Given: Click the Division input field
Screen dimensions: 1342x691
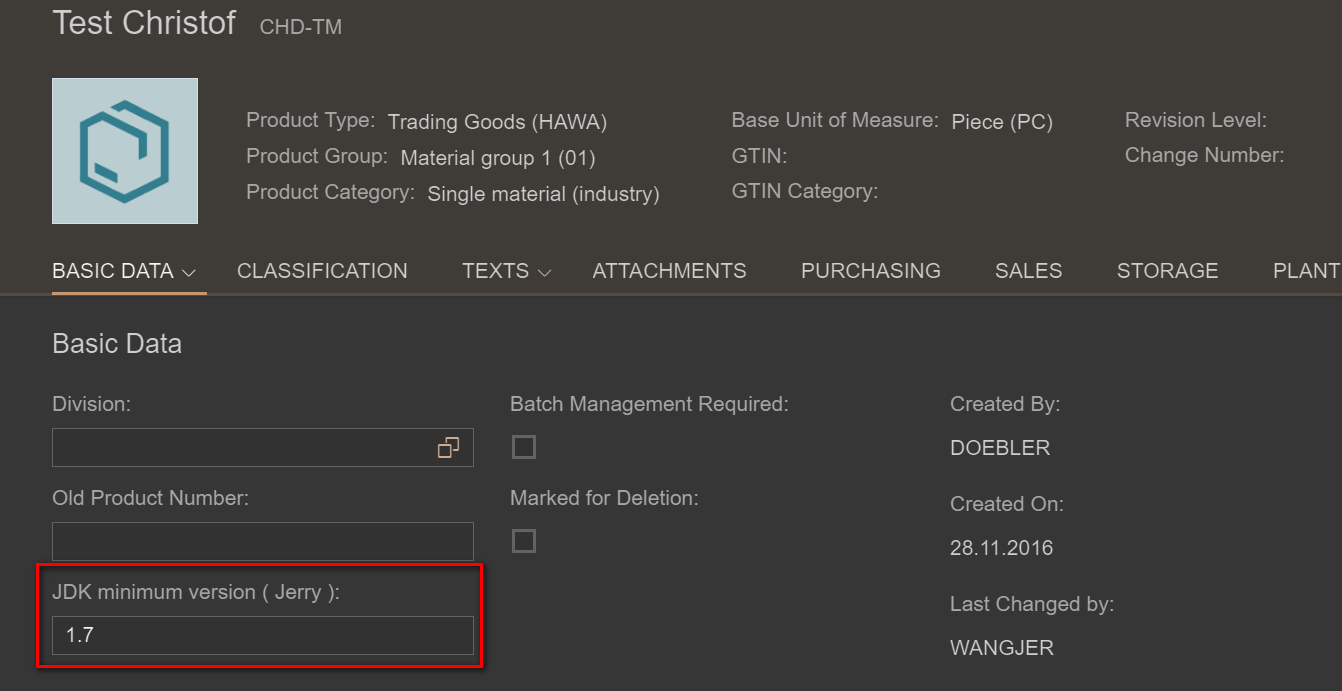Looking at the screenshot, I should 240,448.
